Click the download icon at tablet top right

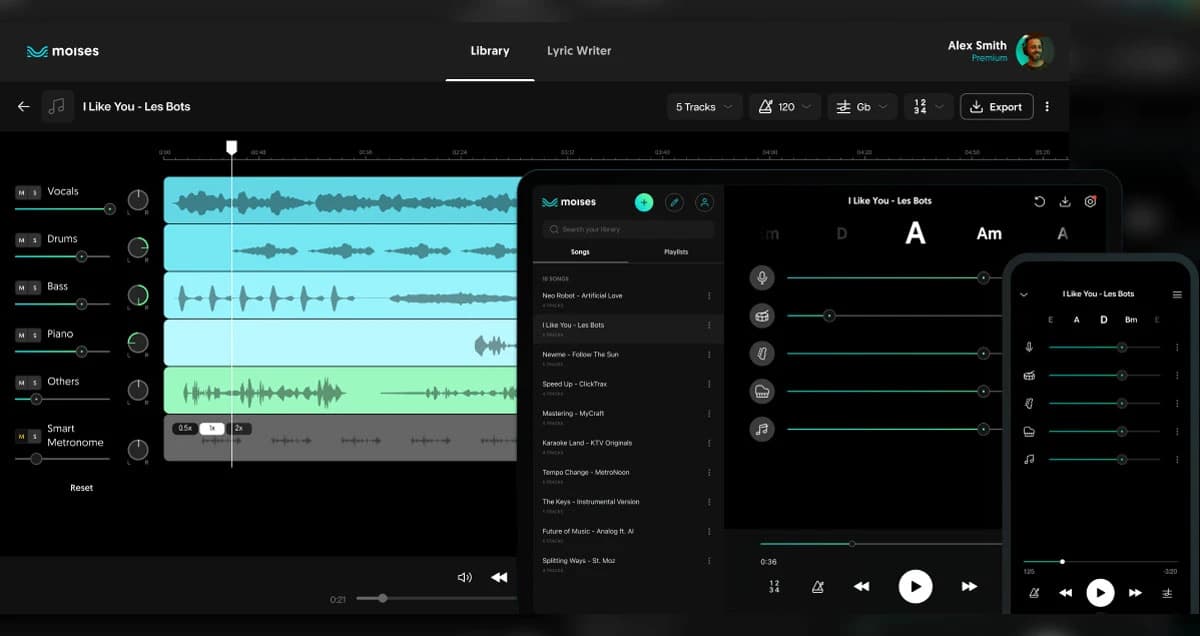pyautogui.click(x=1065, y=202)
